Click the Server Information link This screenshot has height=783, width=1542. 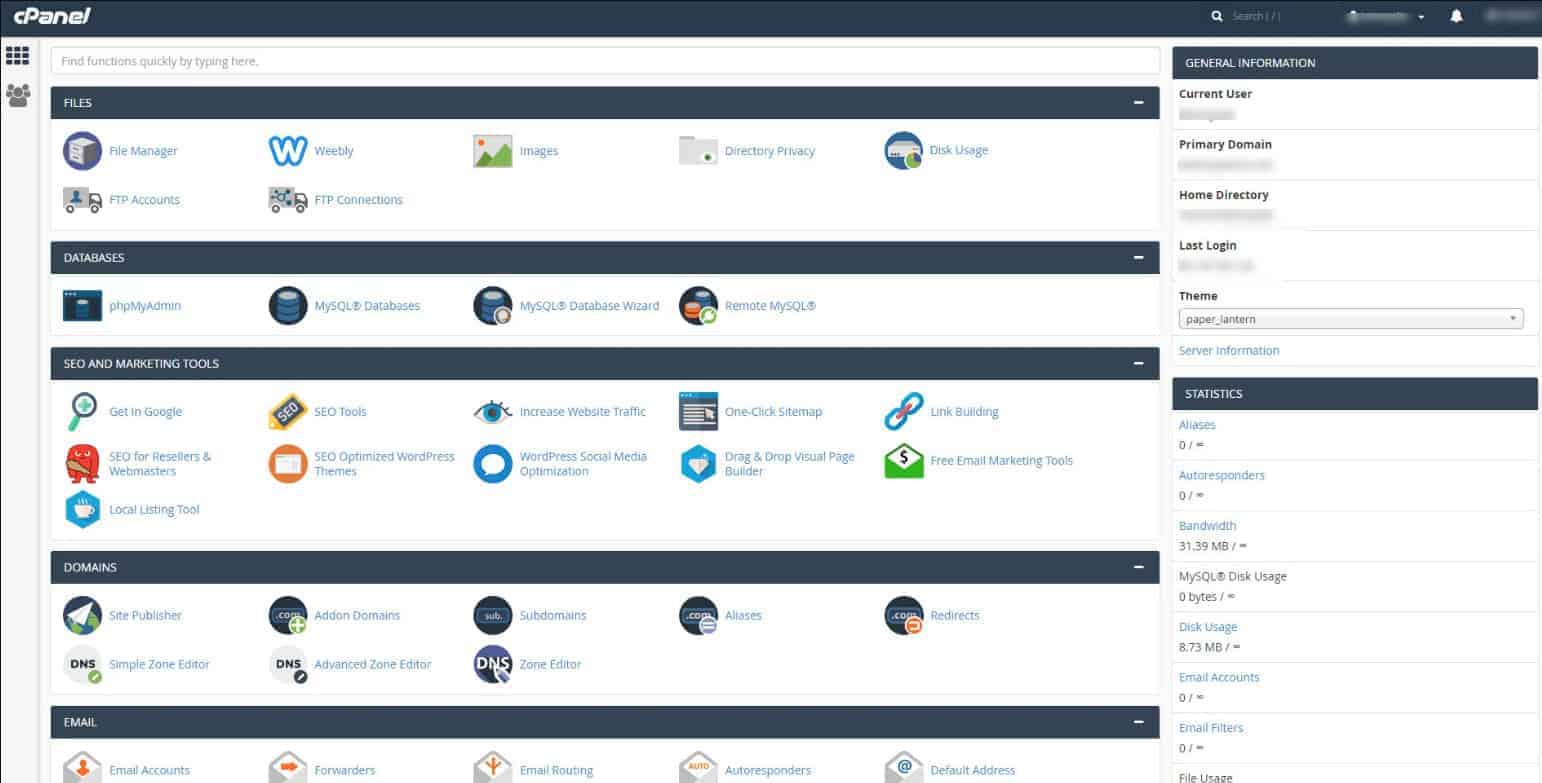click(1229, 351)
